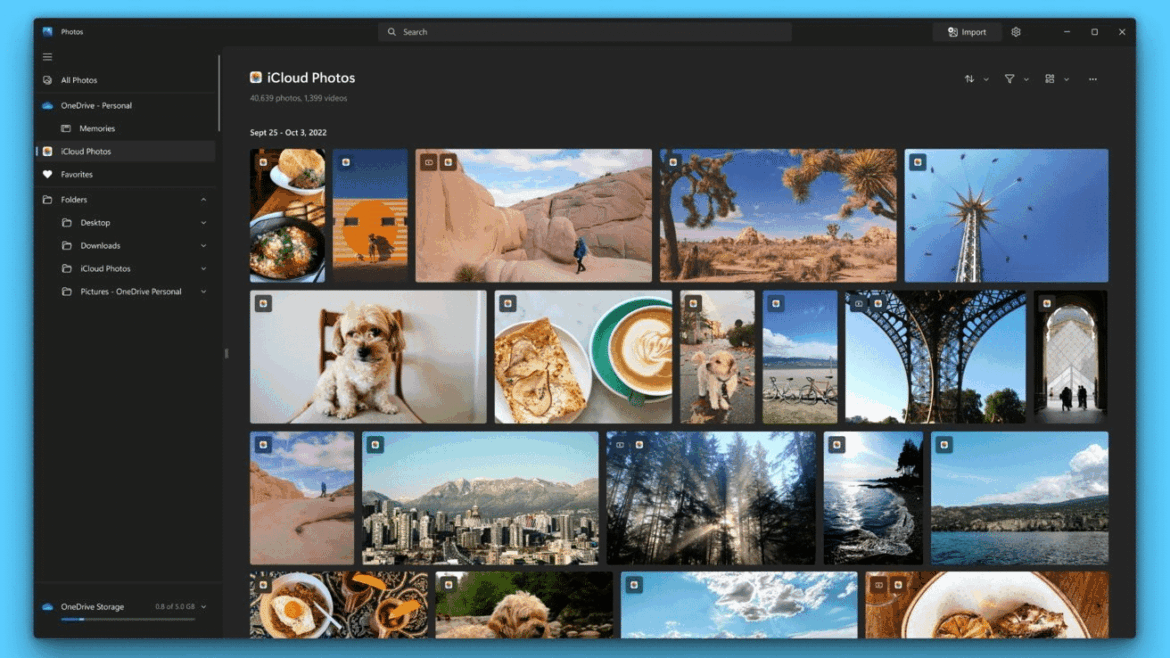
Task: Click the All Photos icon in sidebar
Action: point(46,80)
